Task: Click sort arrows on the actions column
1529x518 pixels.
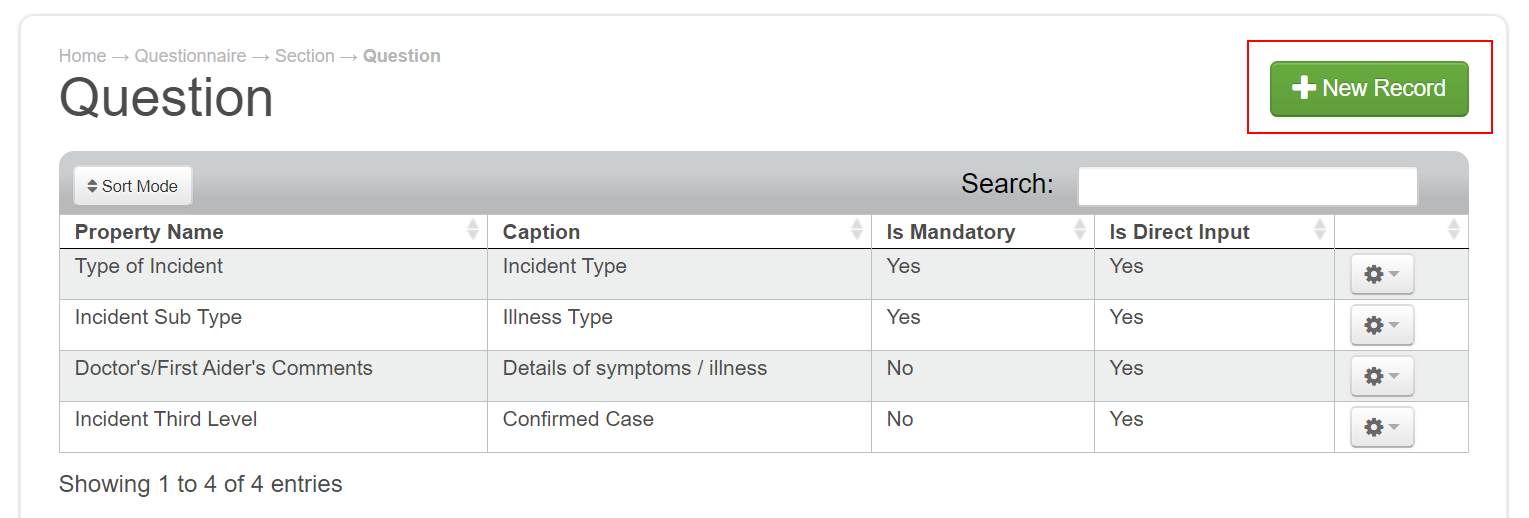Action: tap(1454, 231)
